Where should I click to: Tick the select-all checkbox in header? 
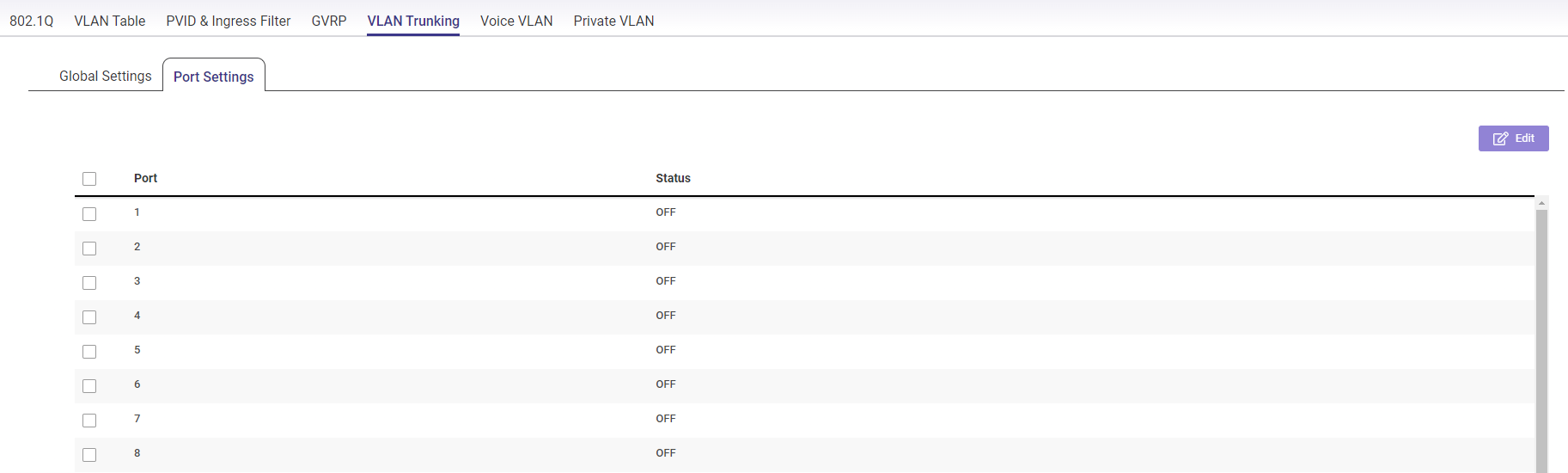pyautogui.click(x=89, y=179)
